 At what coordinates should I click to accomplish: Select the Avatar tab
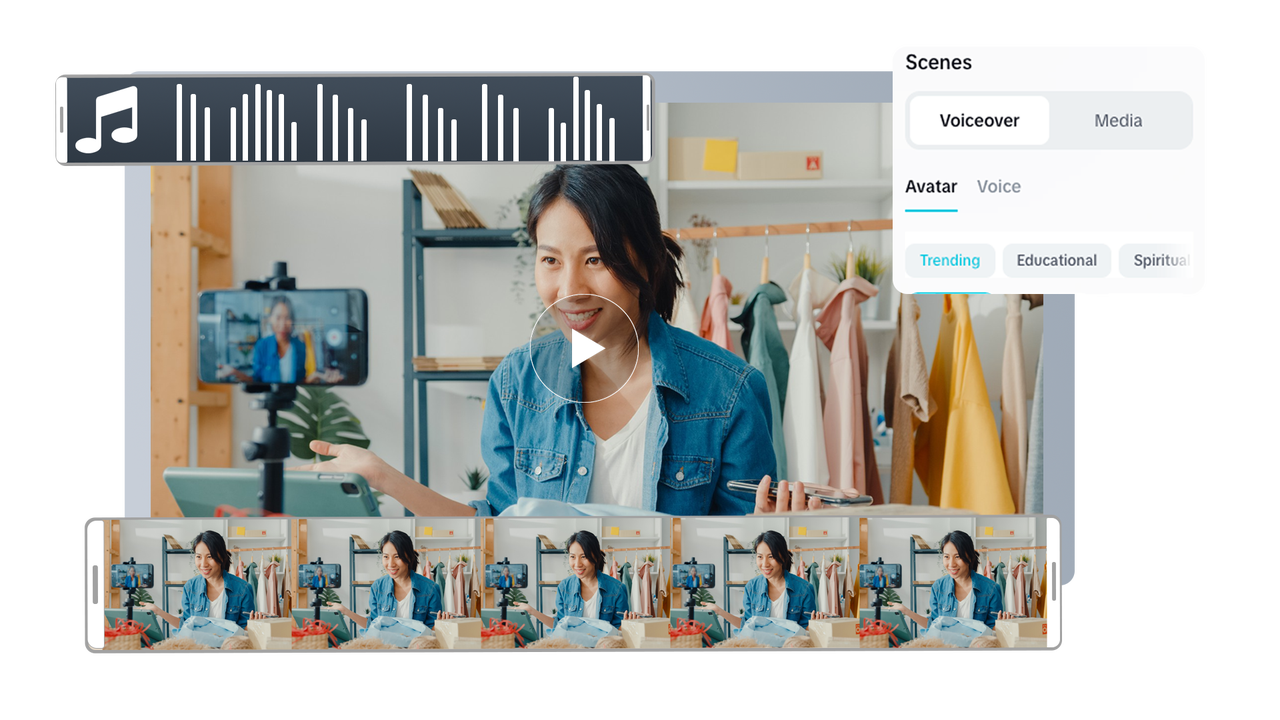click(930, 186)
